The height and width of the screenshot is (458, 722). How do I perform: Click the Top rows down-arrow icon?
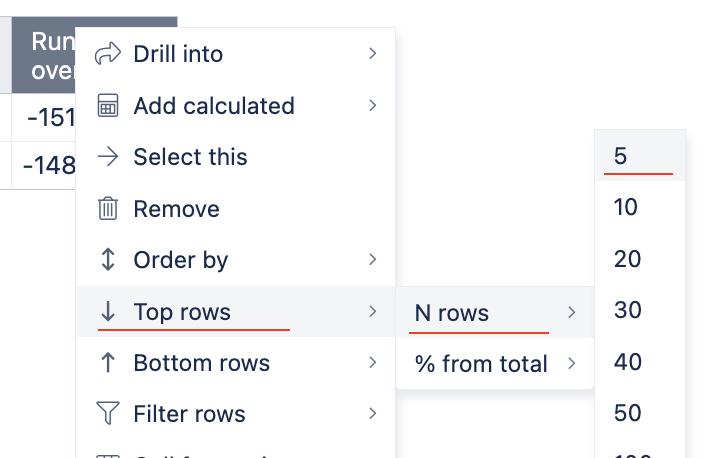pos(108,312)
